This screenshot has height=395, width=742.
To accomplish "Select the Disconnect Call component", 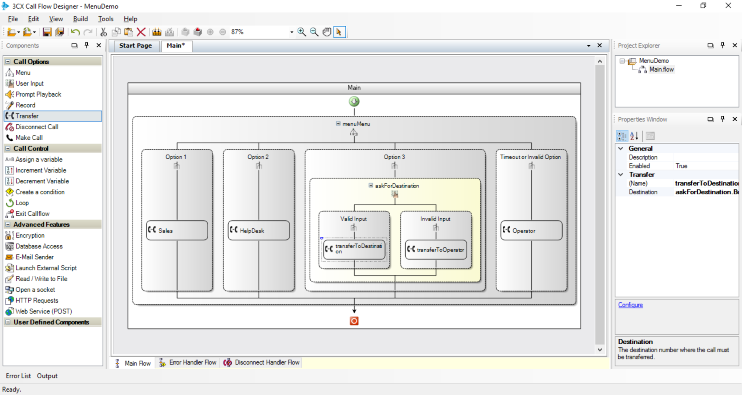I will click(x=53, y=127).
